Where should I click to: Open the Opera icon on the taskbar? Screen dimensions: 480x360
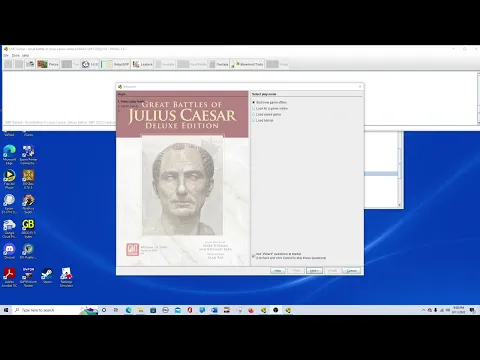190,310
